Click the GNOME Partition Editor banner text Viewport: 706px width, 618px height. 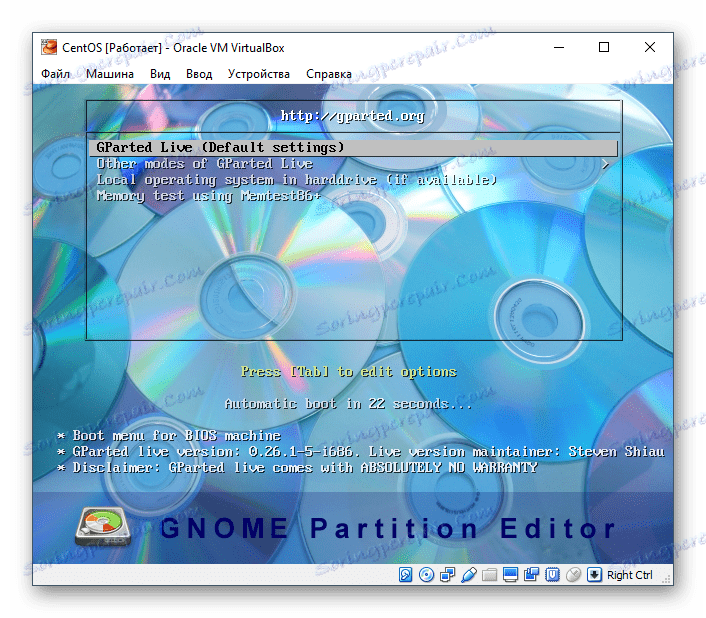point(388,528)
